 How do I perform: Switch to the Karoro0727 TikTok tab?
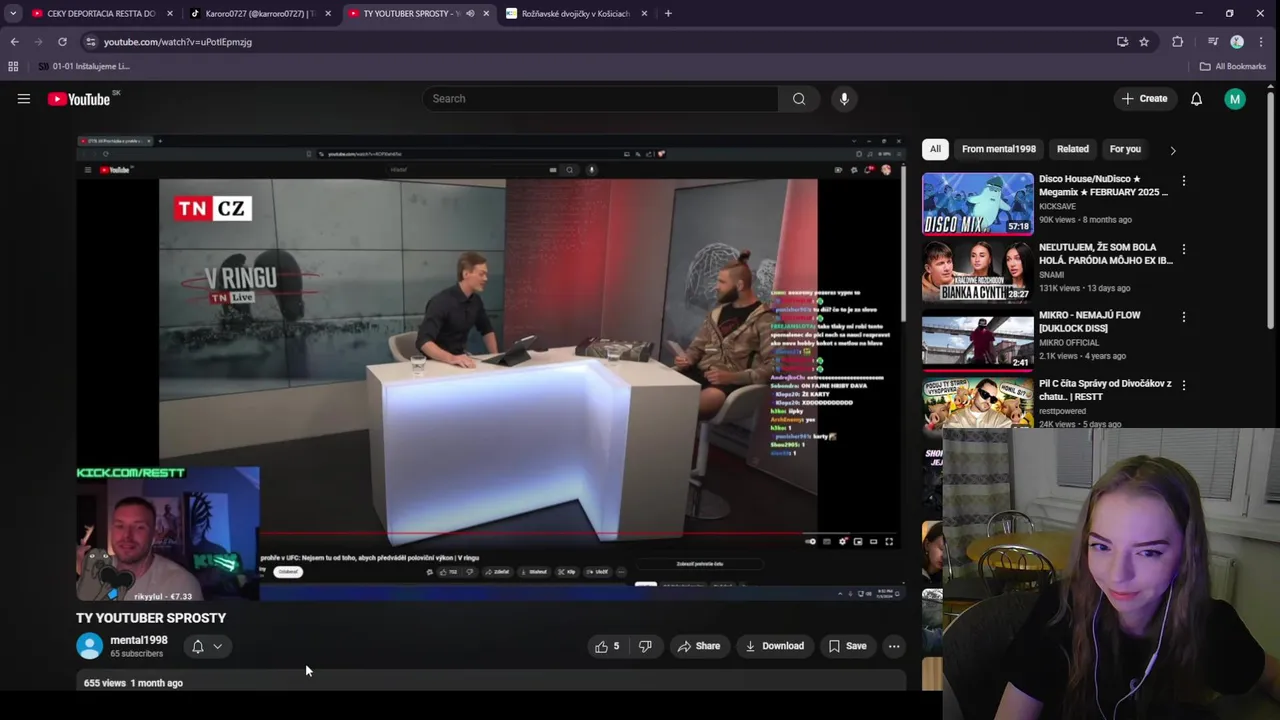[x=258, y=14]
